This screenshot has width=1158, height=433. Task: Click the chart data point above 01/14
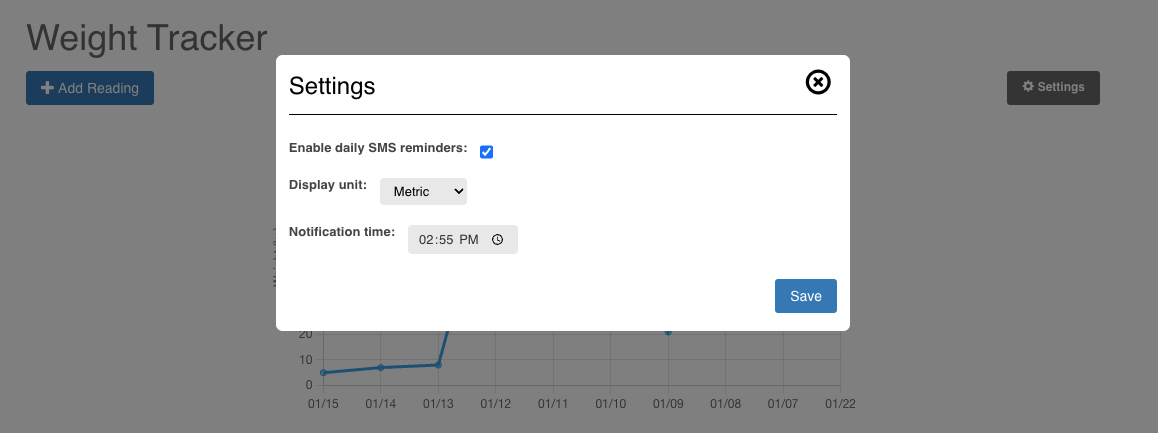coord(381,367)
